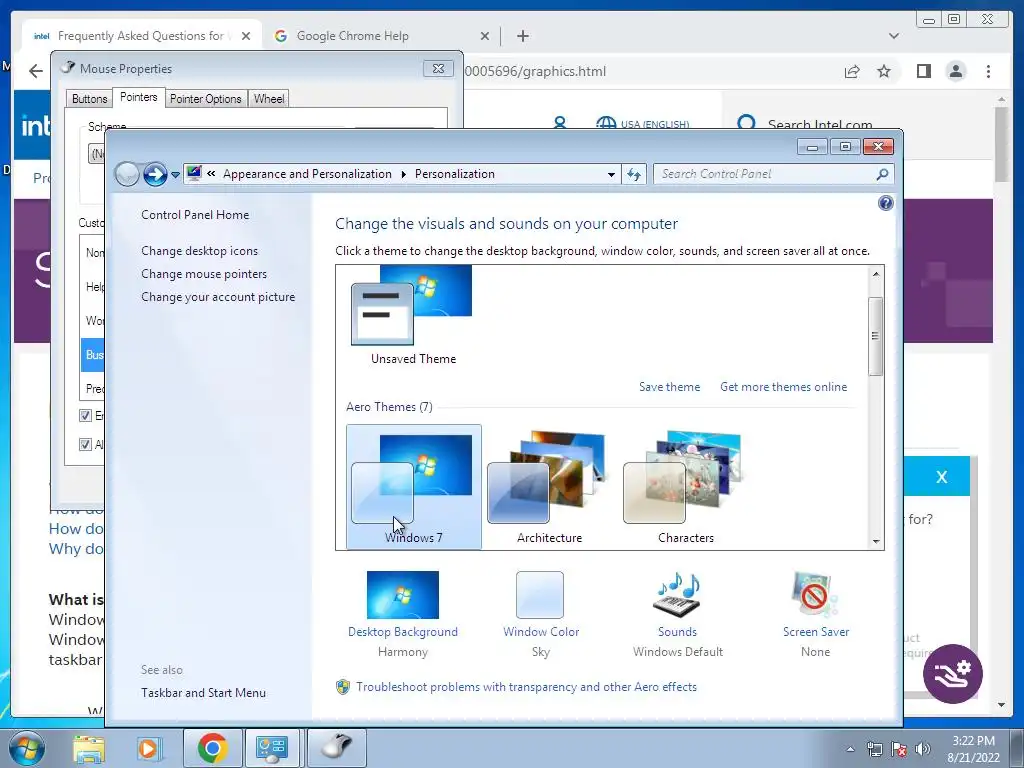
Task: Click the search magnifier in Control Panel
Action: coord(882,174)
